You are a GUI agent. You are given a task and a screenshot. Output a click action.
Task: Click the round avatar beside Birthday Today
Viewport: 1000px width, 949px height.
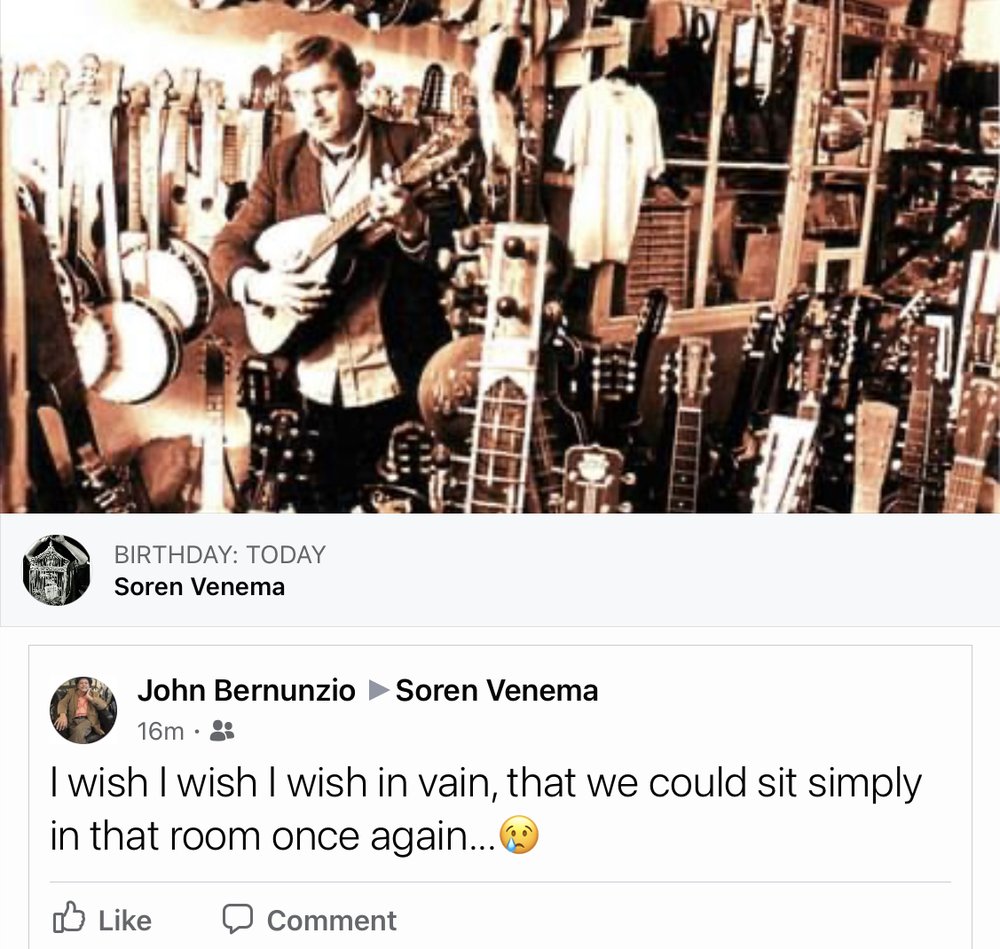(x=56, y=570)
